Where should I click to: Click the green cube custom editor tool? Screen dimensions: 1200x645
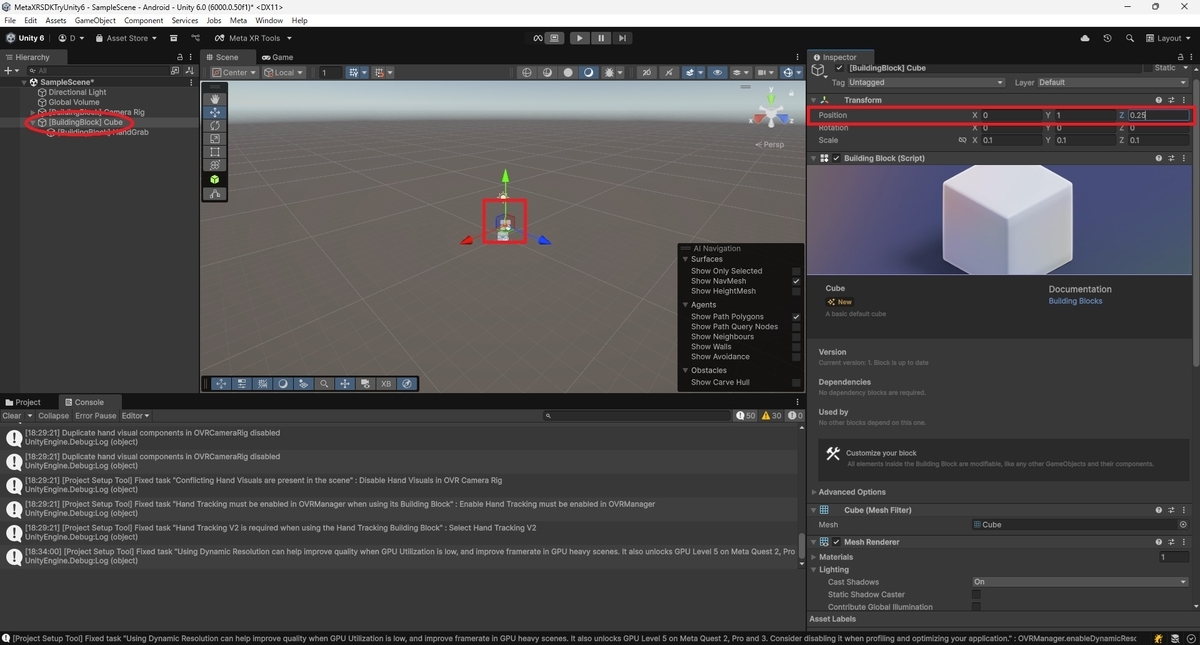[x=215, y=179]
